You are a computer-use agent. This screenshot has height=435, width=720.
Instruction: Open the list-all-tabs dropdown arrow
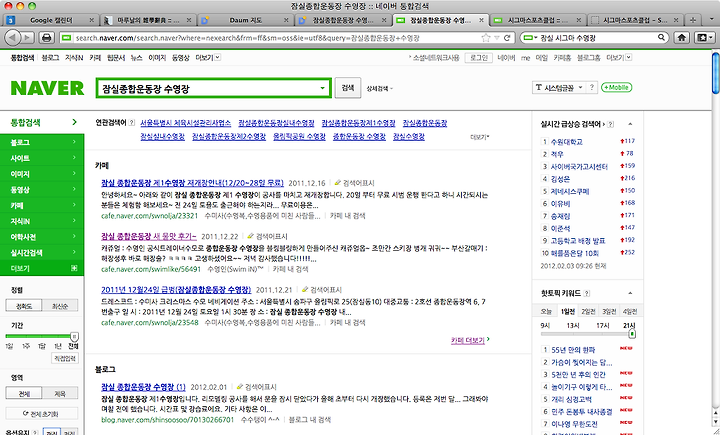(712, 20)
